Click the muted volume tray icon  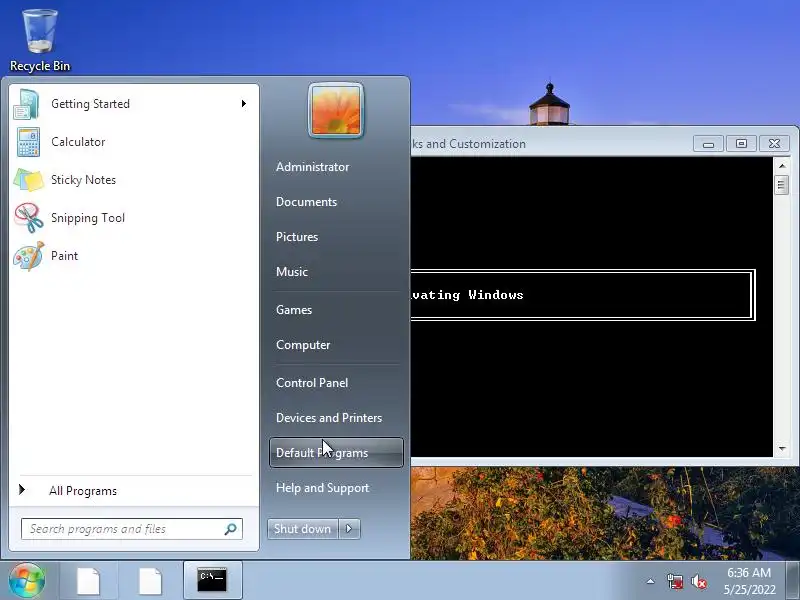[699, 581]
